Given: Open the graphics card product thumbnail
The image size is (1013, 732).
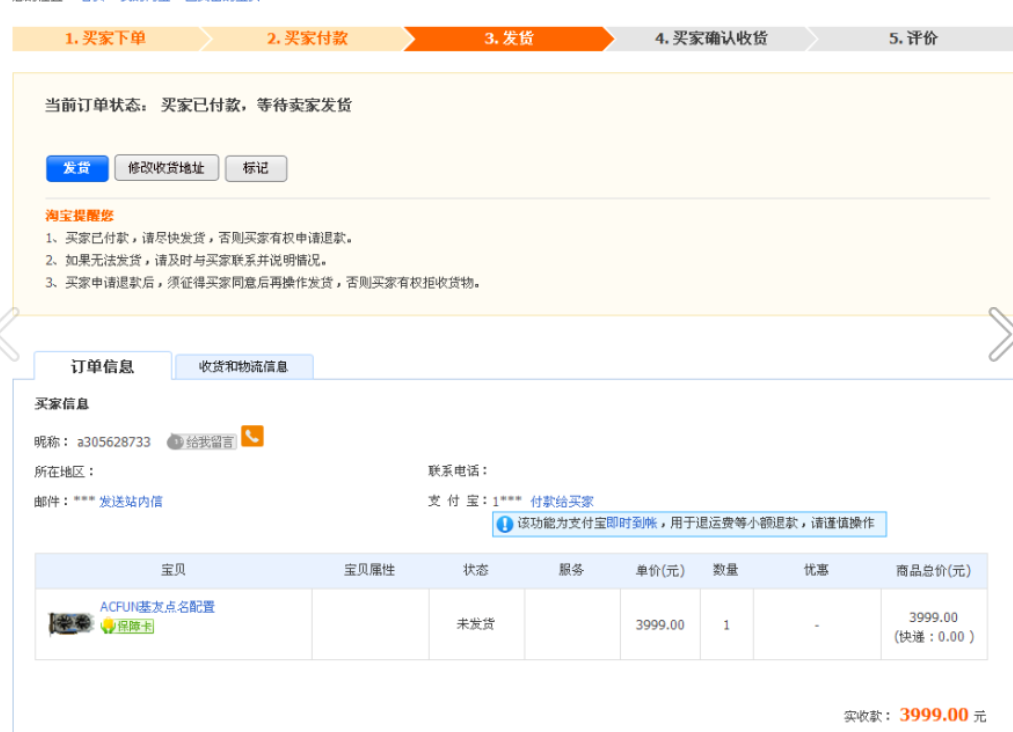Looking at the screenshot, I should pyautogui.click(x=71, y=623).
